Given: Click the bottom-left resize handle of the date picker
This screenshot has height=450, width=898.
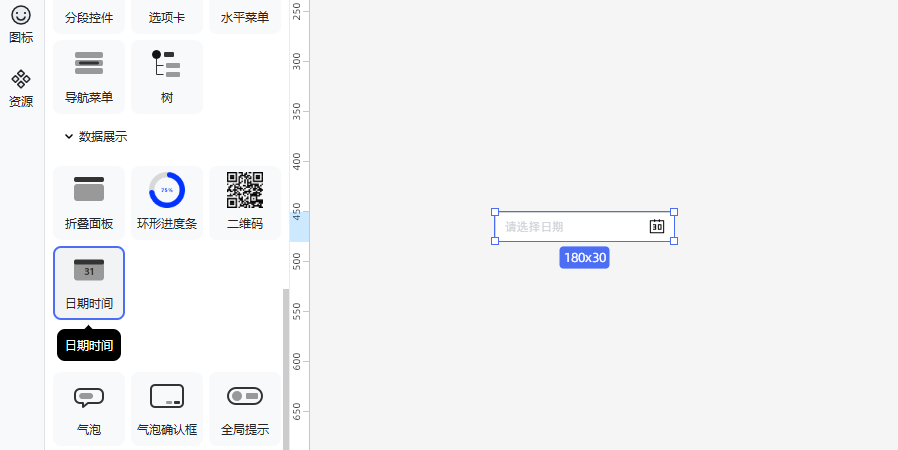Looking at the screenshot, I should (x=495, y=241).
